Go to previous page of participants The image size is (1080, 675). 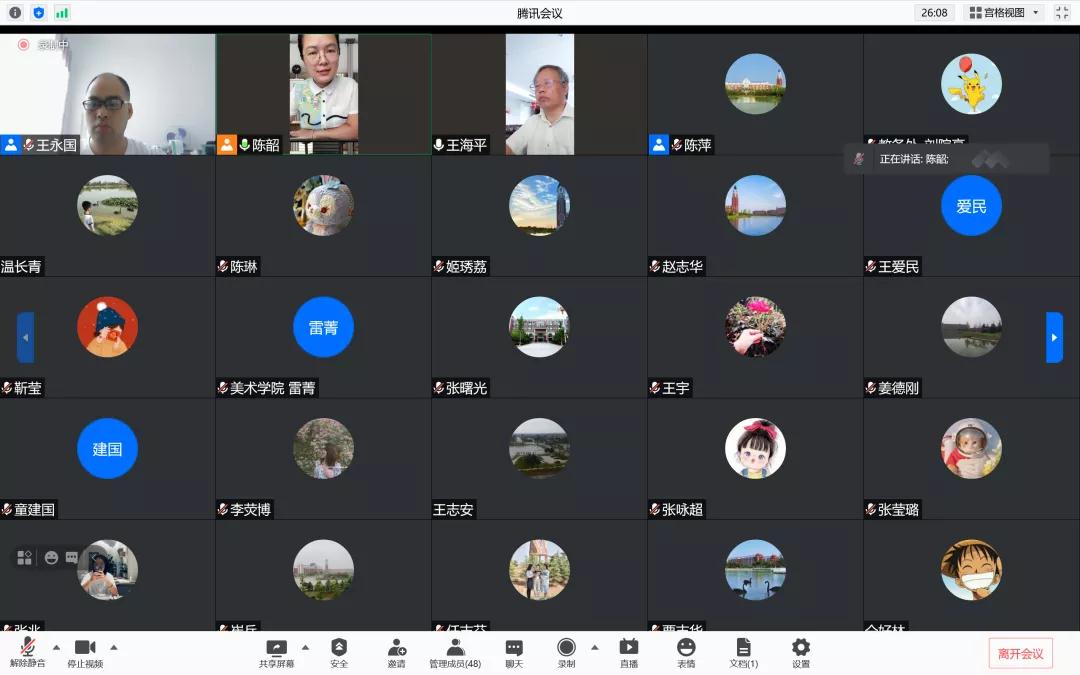point(26,338)
